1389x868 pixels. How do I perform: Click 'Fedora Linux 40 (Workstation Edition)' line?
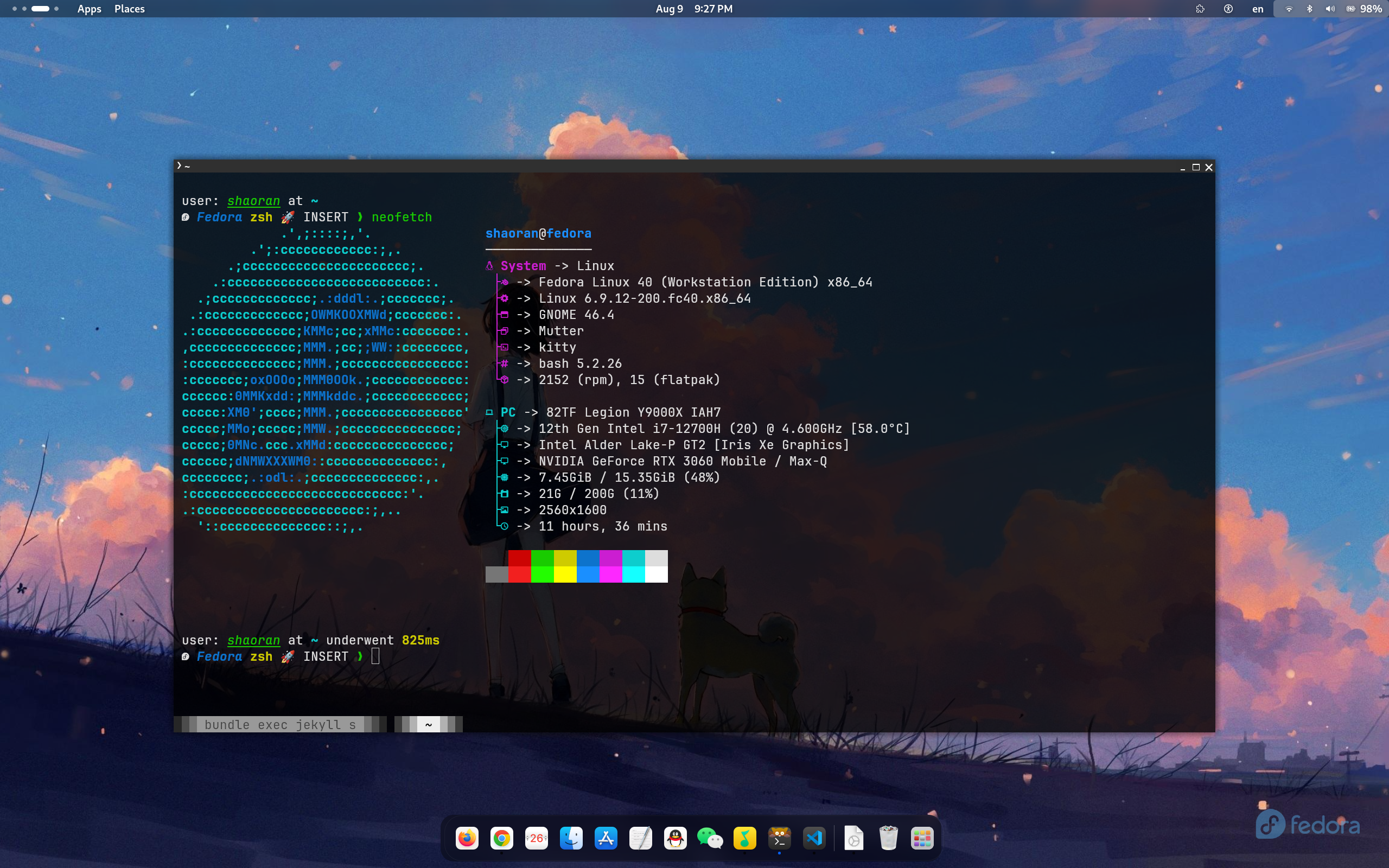pyautogui.click(x=705, y=282)
